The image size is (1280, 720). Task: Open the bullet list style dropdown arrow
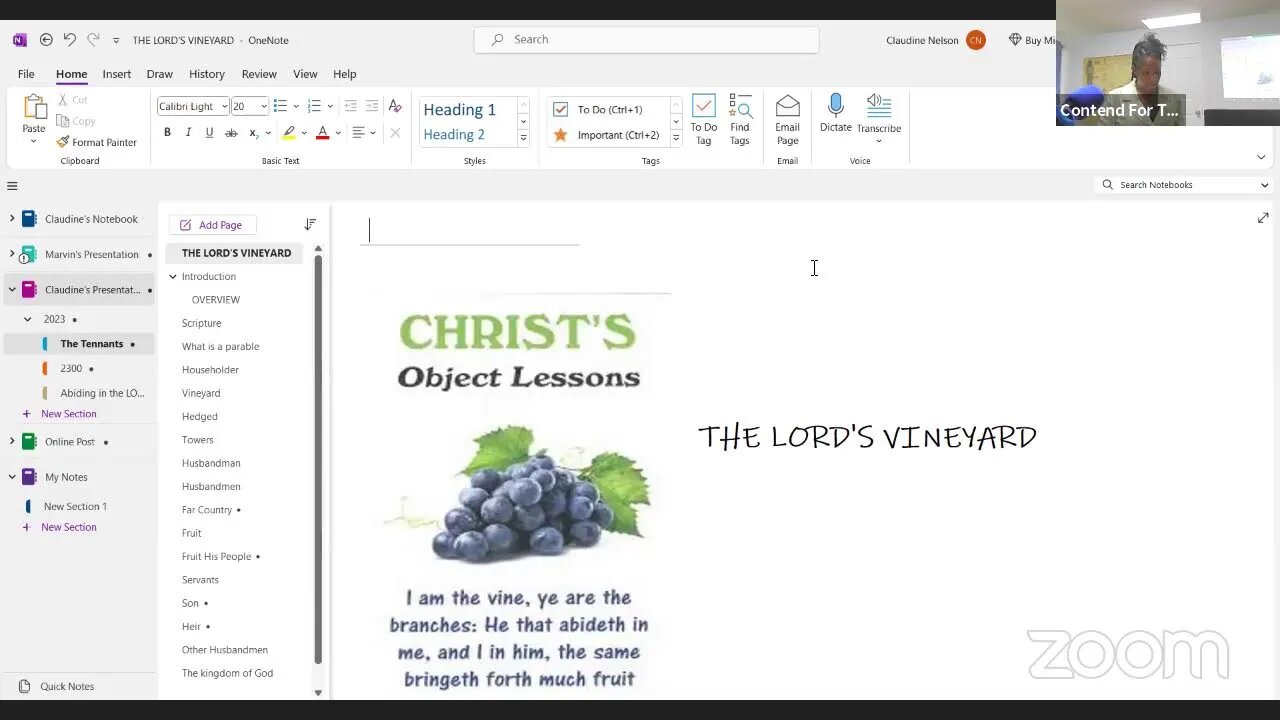(x=296, y=106)
